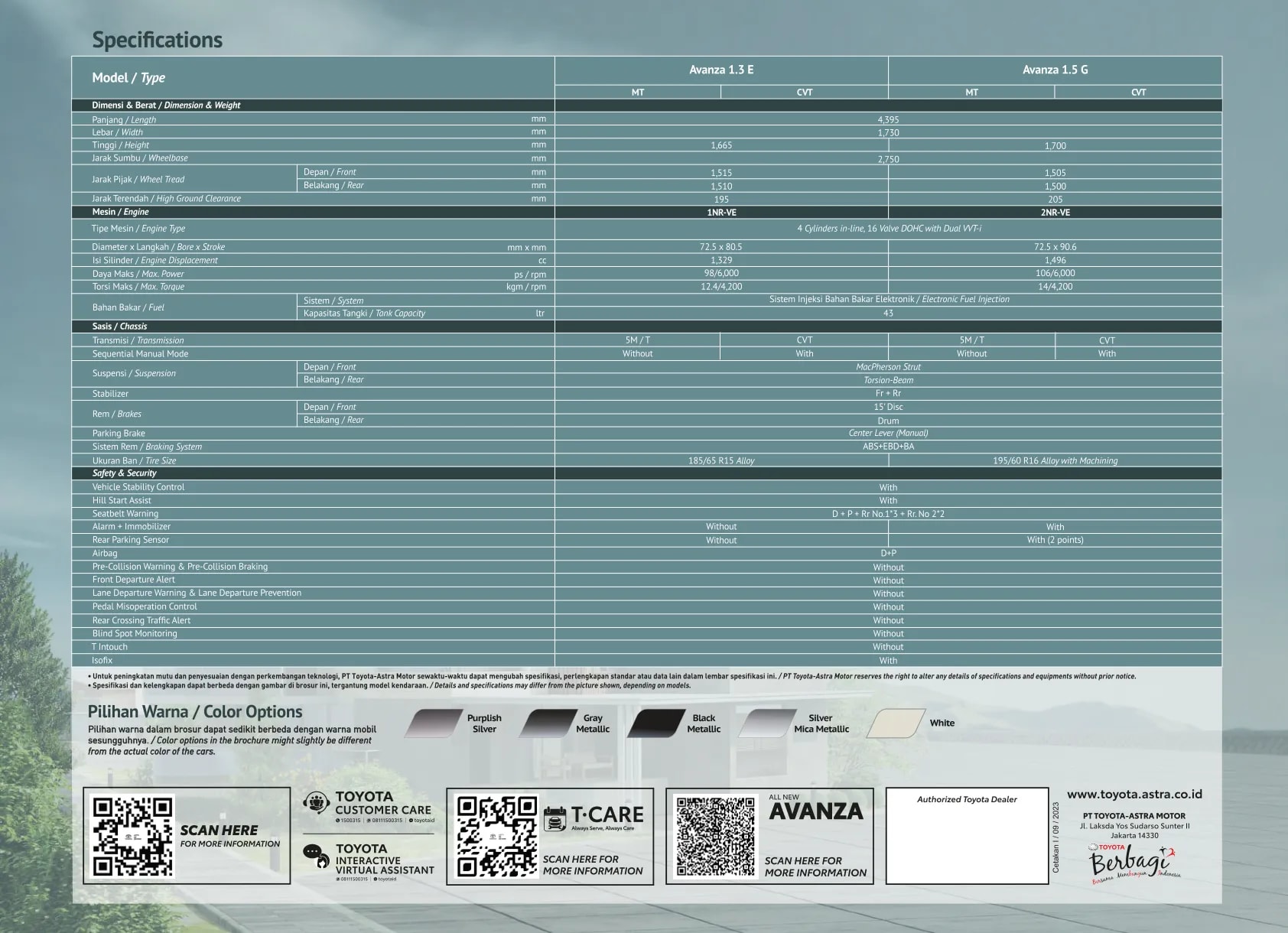The height and width of the screenshot is (933, 1288).
Task: Click the Panjang / Length row label
Action: pos(124,120)
